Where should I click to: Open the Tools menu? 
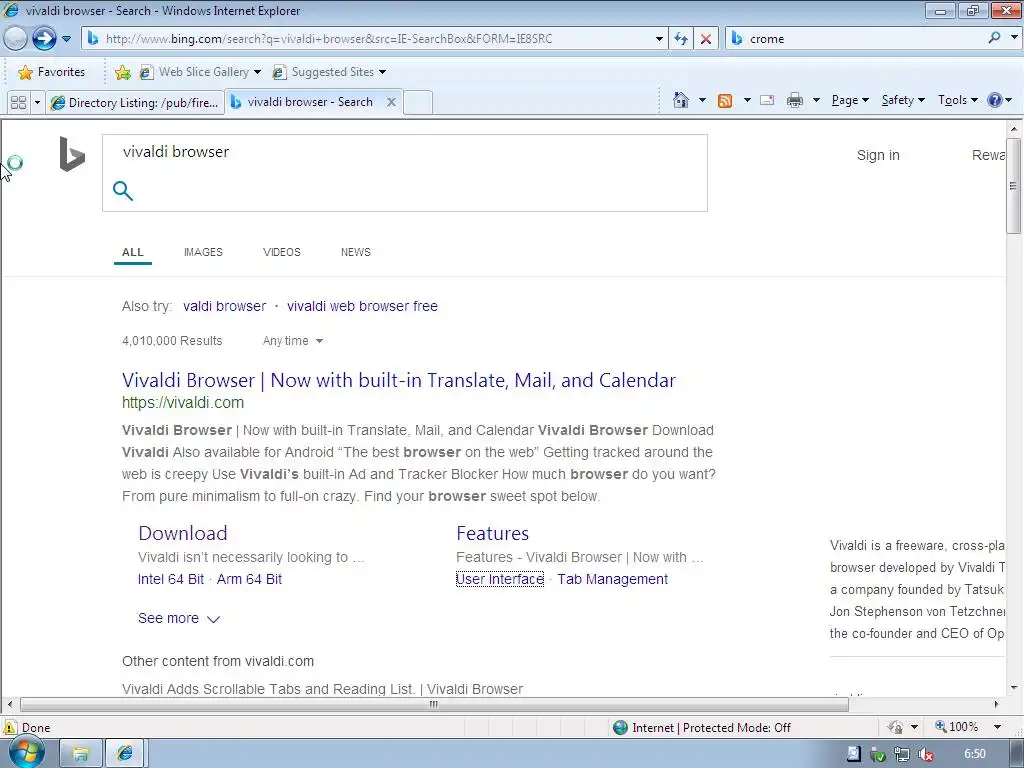[957, 100]
